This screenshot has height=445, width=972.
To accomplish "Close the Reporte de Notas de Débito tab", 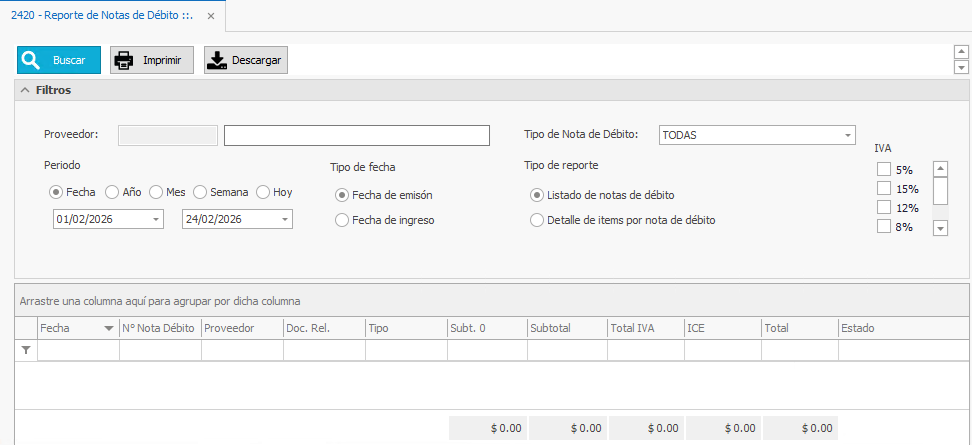I will click(x=211, y=16).
